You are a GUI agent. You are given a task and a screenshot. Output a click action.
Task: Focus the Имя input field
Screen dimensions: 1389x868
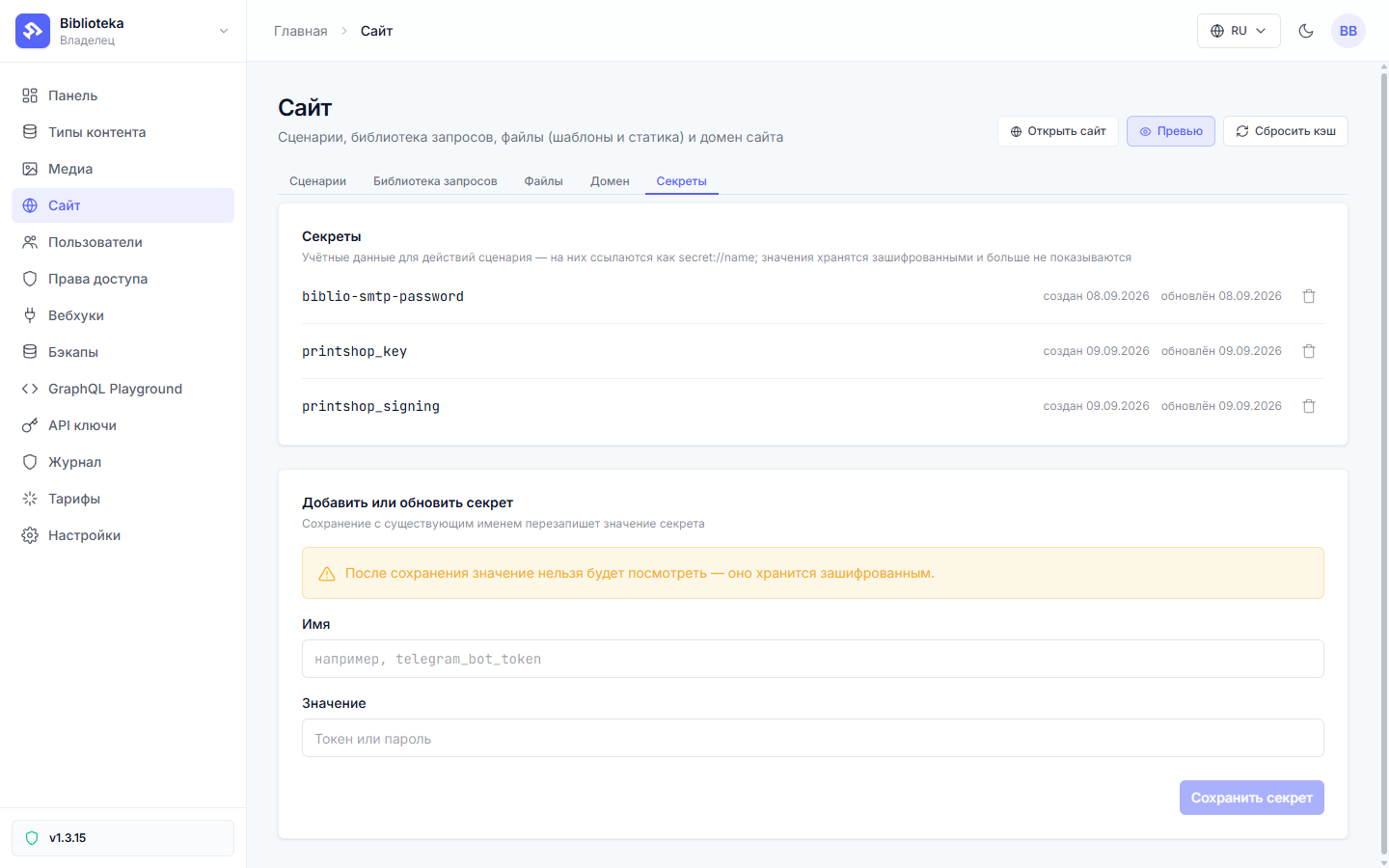pos(813,659)
